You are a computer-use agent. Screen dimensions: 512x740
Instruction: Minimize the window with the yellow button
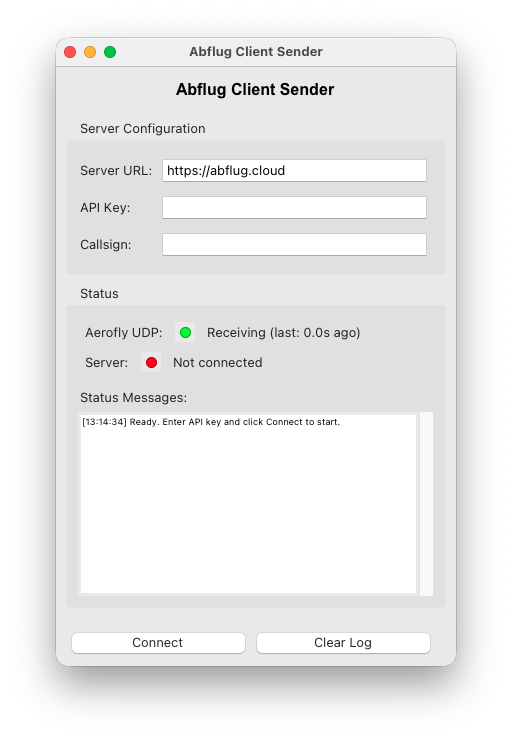click(x=90, y=52)
